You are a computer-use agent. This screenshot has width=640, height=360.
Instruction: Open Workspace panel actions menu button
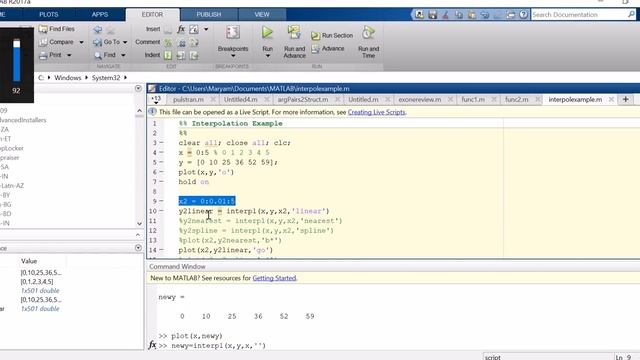coord(138,248)
